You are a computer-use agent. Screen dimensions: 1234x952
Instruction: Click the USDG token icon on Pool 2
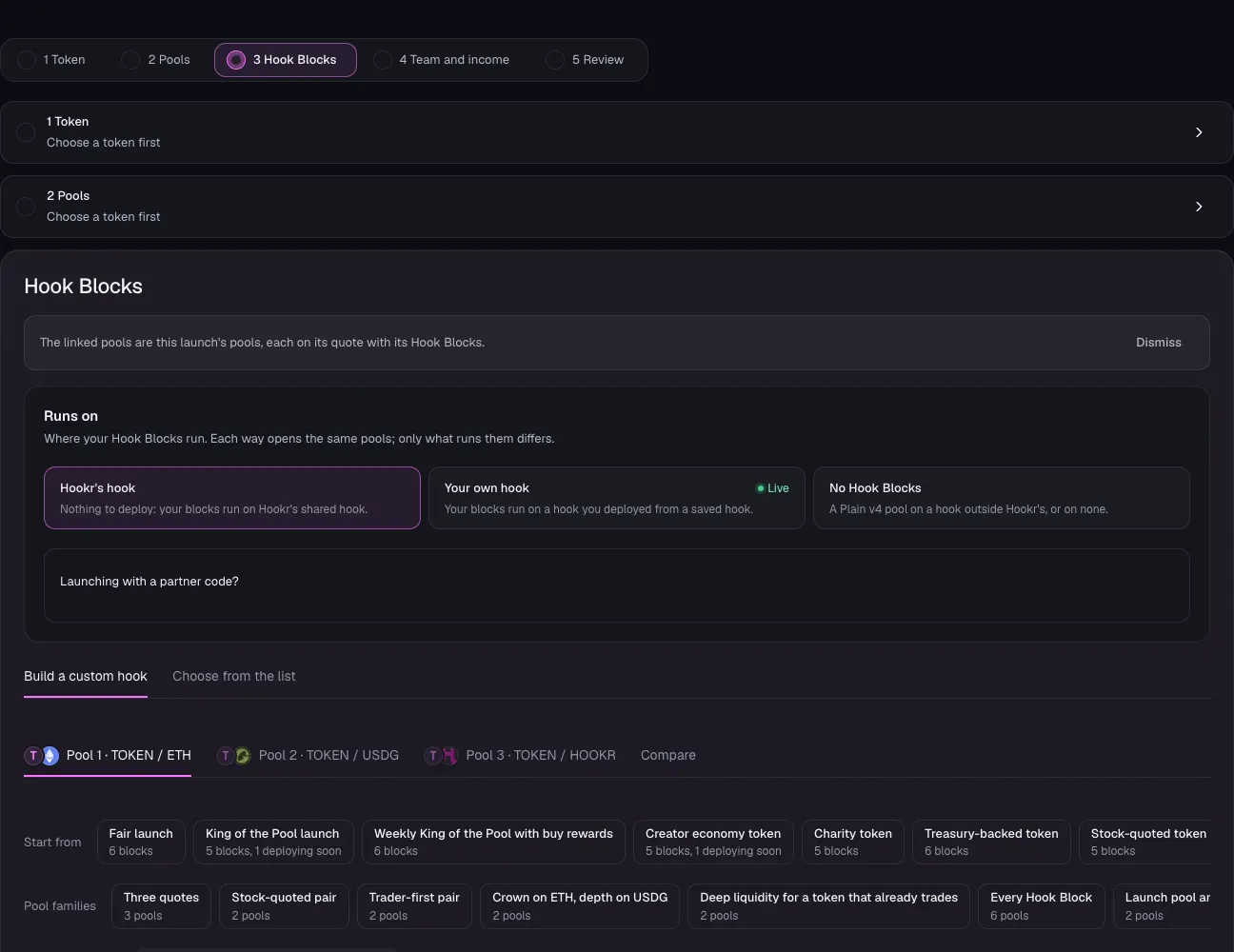[243, 756]
